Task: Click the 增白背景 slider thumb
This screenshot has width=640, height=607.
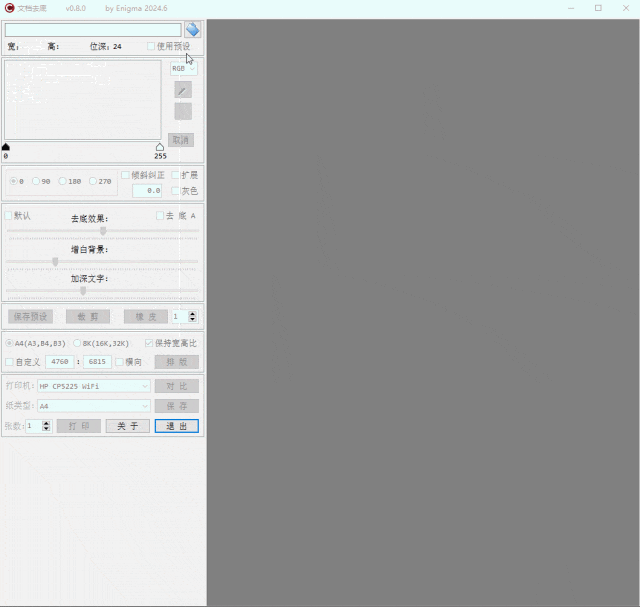Action: [55, 262]
